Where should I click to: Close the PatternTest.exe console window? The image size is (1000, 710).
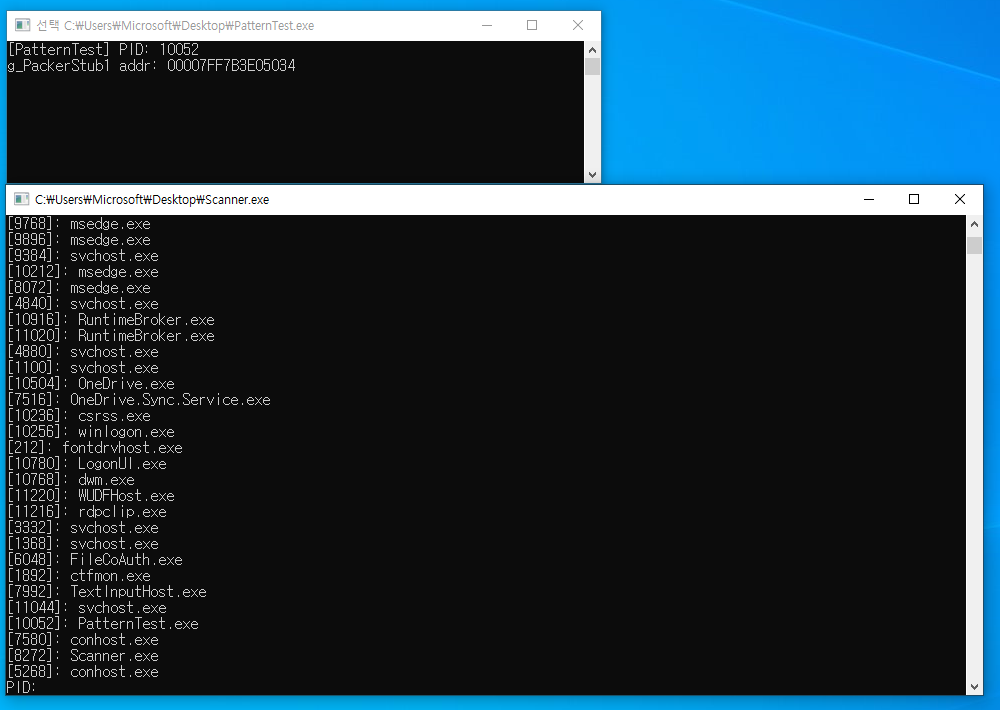click(x=578, y=26)
